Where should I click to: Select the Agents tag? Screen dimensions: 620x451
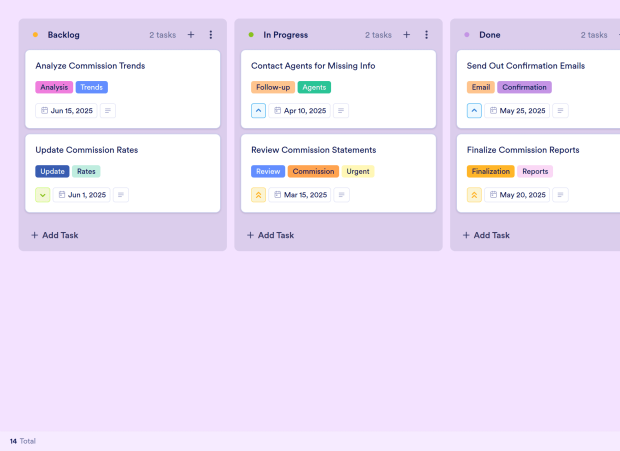click(314, 87)
